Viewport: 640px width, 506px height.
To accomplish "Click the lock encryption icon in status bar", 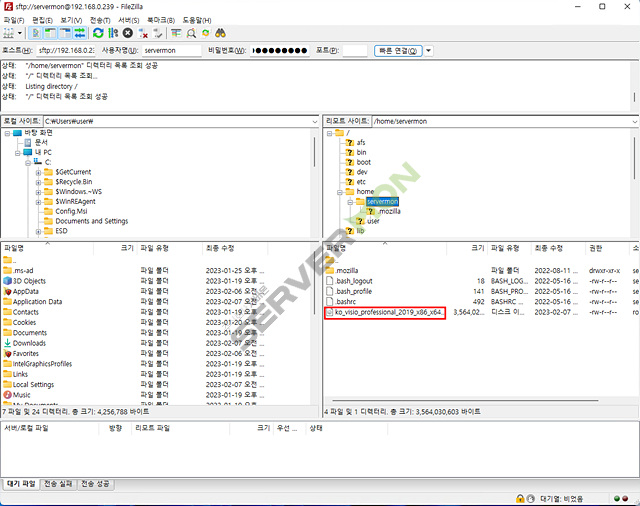I will 520,498.
